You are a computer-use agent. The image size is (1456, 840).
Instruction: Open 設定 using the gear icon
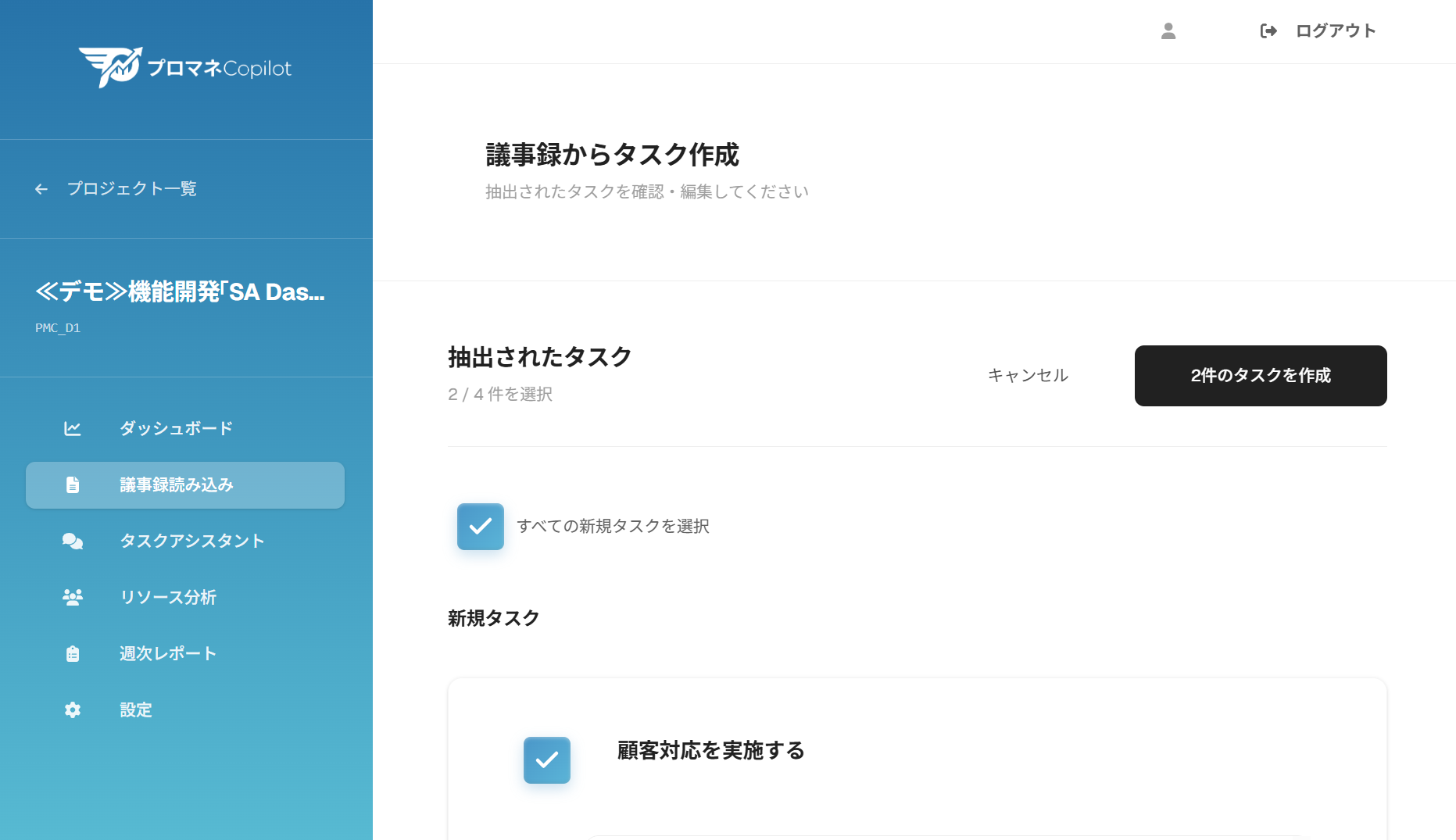coord(72,710)
